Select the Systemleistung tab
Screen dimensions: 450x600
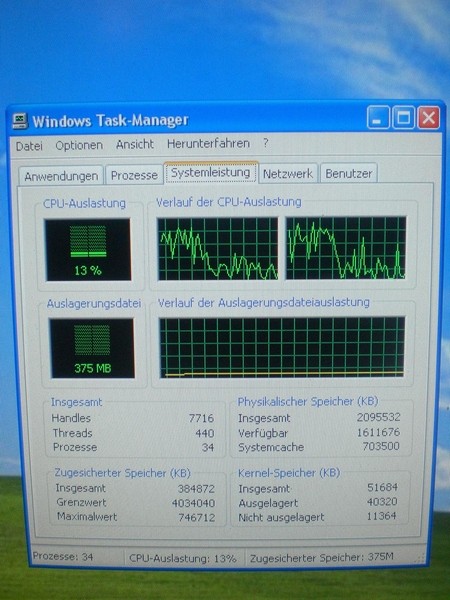click(x=211, y=173)
